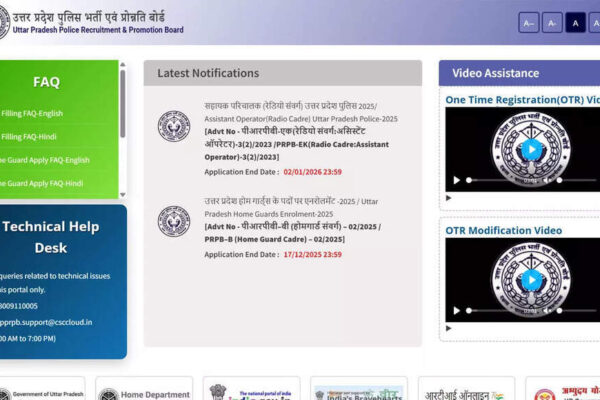Open the 'Filling FAQ-Hindi' link
This screenshot has width=600, height=400.
pos(29,137)
